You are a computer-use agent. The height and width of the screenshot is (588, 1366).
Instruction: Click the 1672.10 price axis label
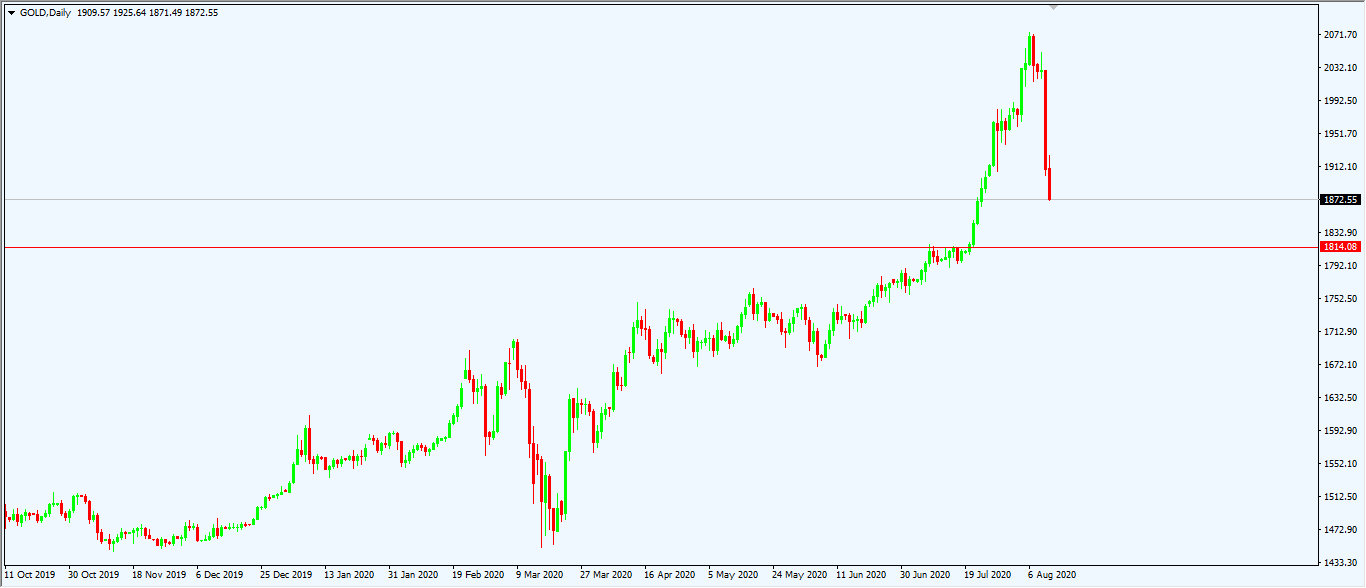(x=1340, y=365)
